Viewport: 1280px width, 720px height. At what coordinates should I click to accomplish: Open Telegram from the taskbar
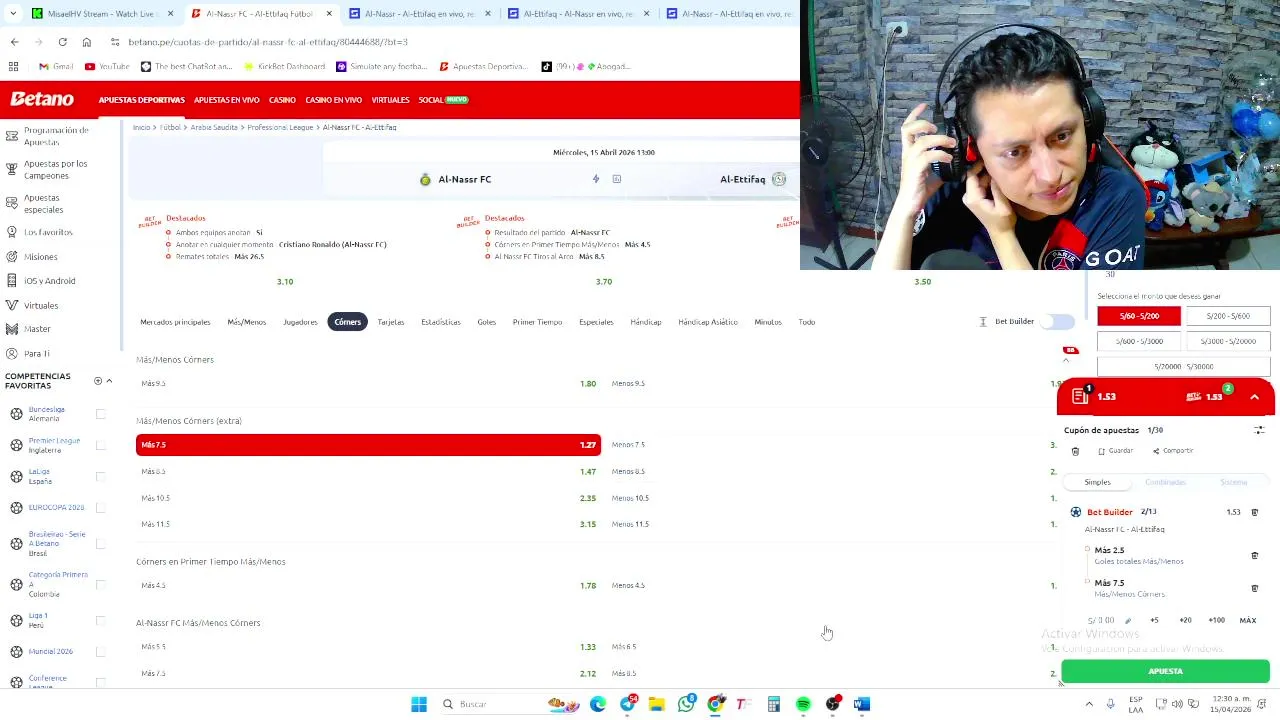627,704
